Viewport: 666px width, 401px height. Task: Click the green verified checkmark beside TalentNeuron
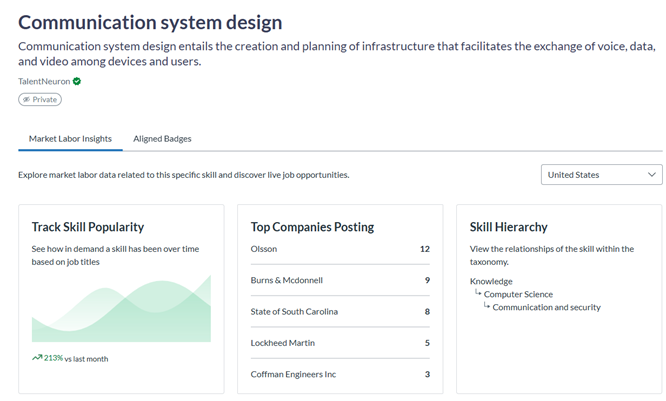click(x=77, y=81)
